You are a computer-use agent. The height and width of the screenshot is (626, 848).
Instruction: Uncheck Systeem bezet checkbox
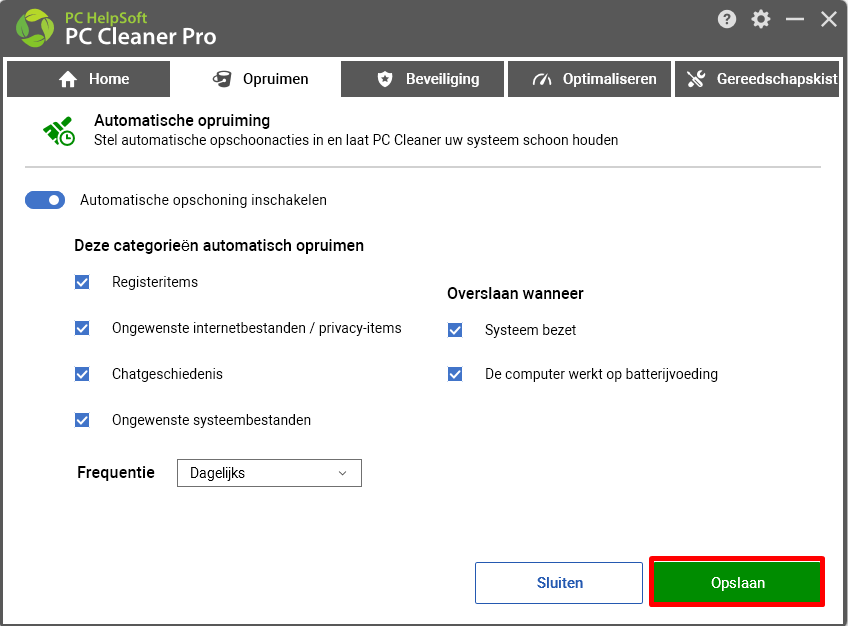[455, 330]
